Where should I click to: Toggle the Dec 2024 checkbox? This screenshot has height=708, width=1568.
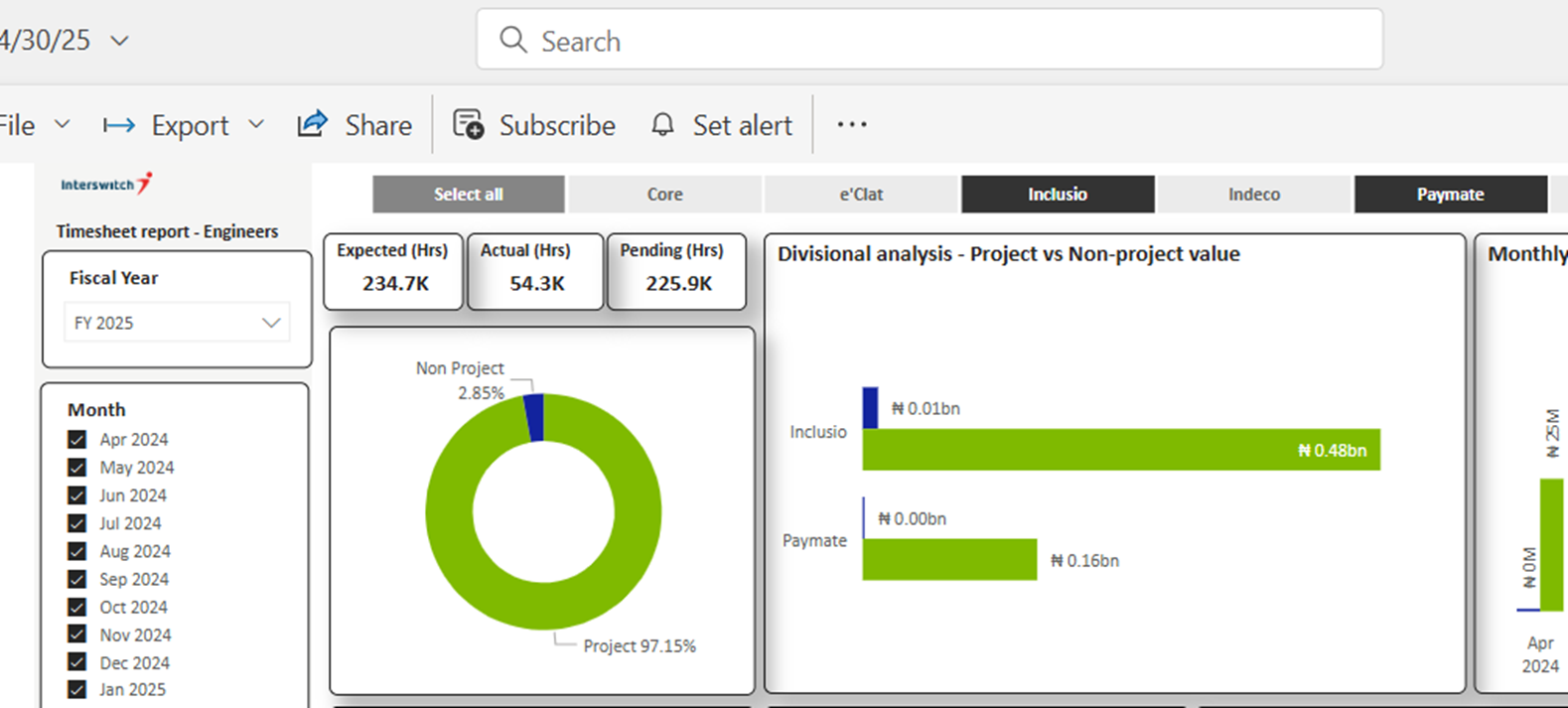pos(77,662)
